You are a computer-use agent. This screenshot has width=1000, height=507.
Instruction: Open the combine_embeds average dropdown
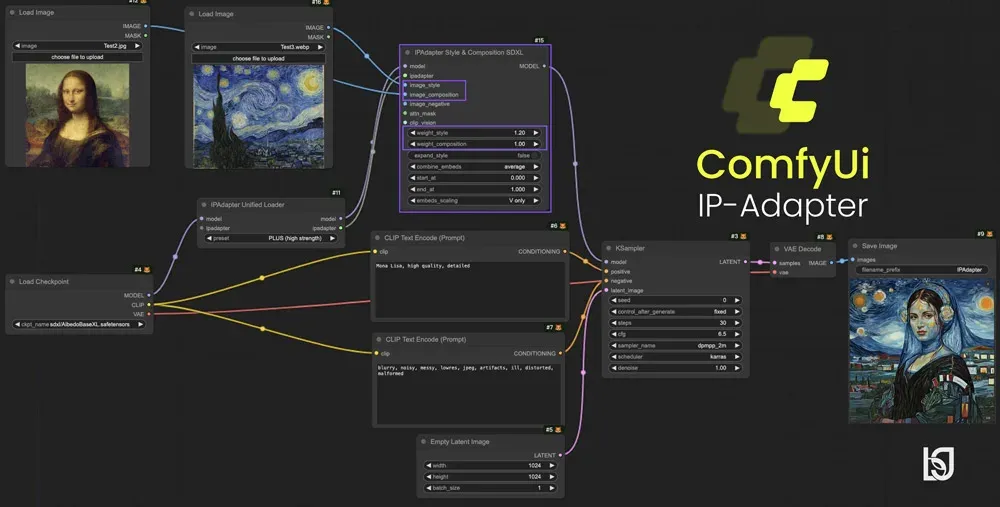click(475, 166)
